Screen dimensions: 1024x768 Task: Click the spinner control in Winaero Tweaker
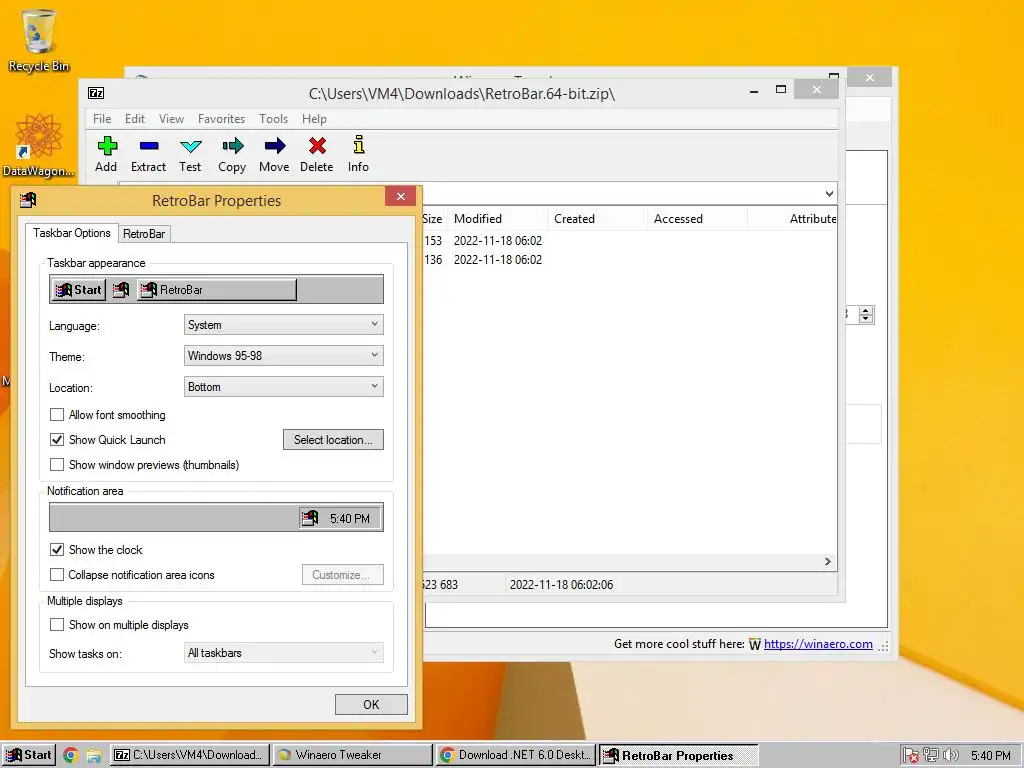[866, 315]
